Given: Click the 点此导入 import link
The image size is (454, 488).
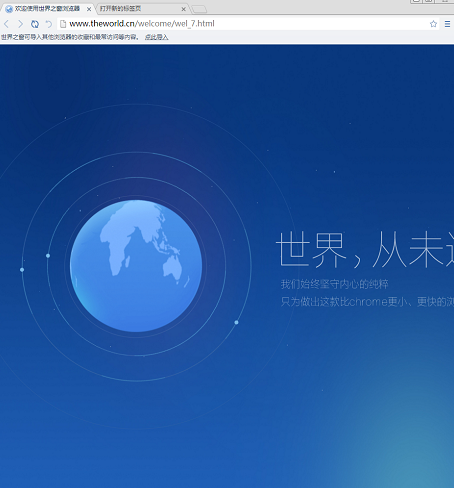Looking at the screenshot, I should pos(157,37).
